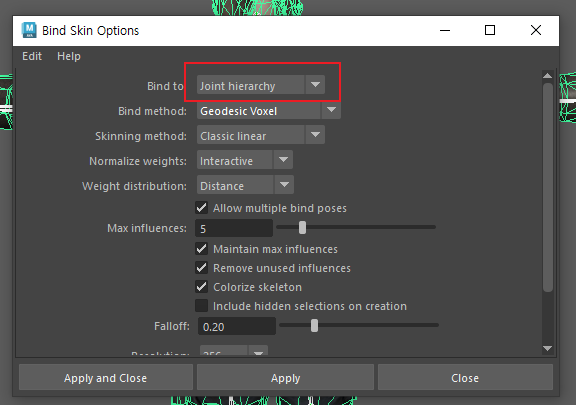Open the Skinning method dropdown

click(261, 135)
